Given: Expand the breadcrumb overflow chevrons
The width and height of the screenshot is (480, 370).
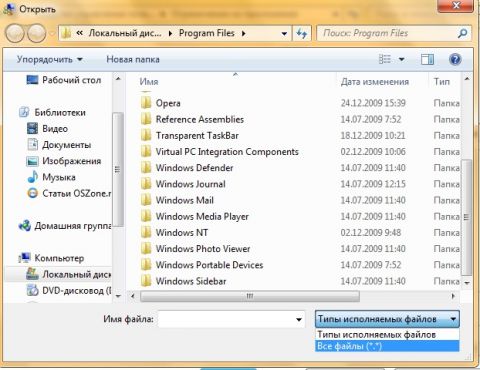Looking at the screenshot, I should (79, 33).
